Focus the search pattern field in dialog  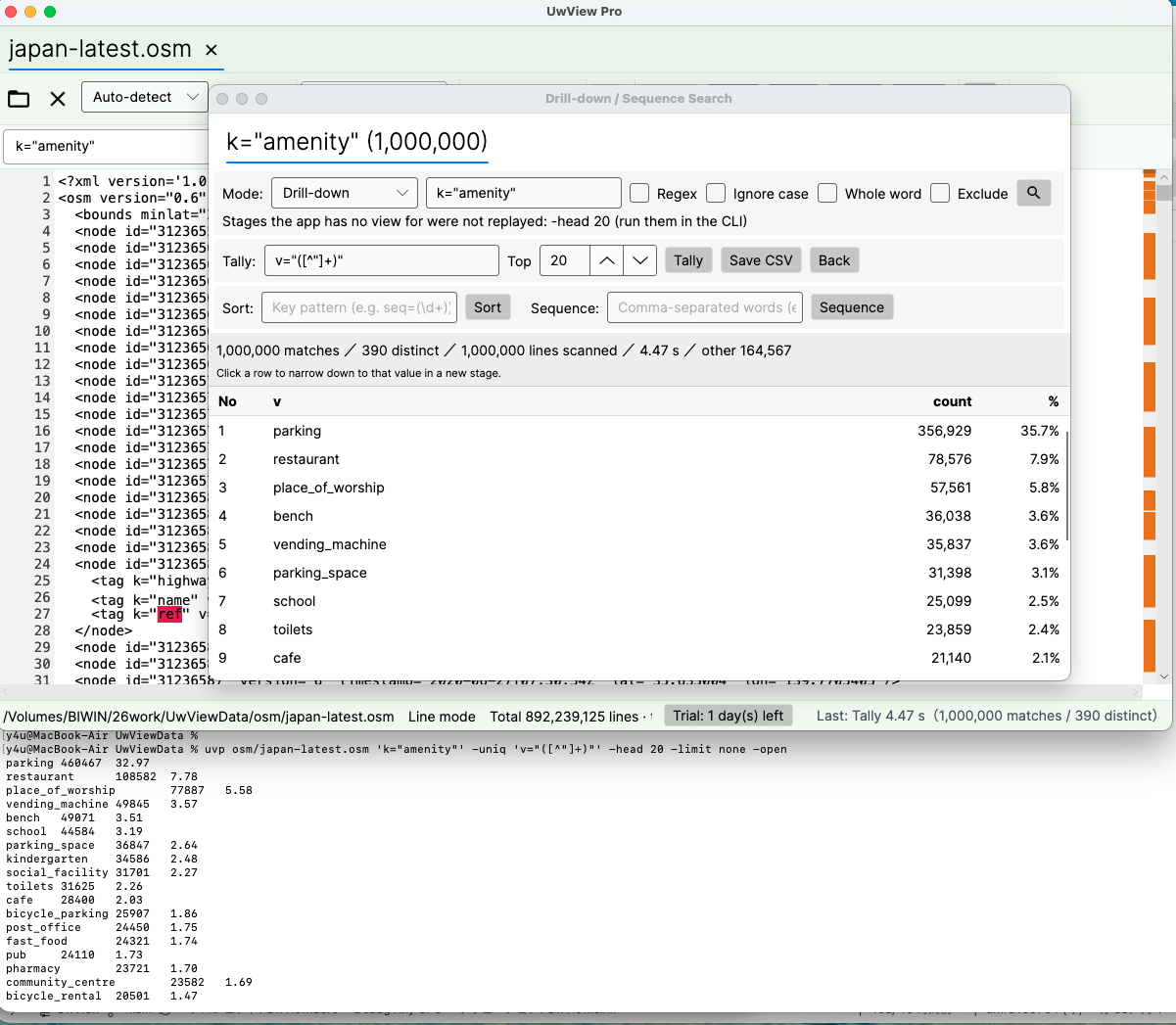524,193
